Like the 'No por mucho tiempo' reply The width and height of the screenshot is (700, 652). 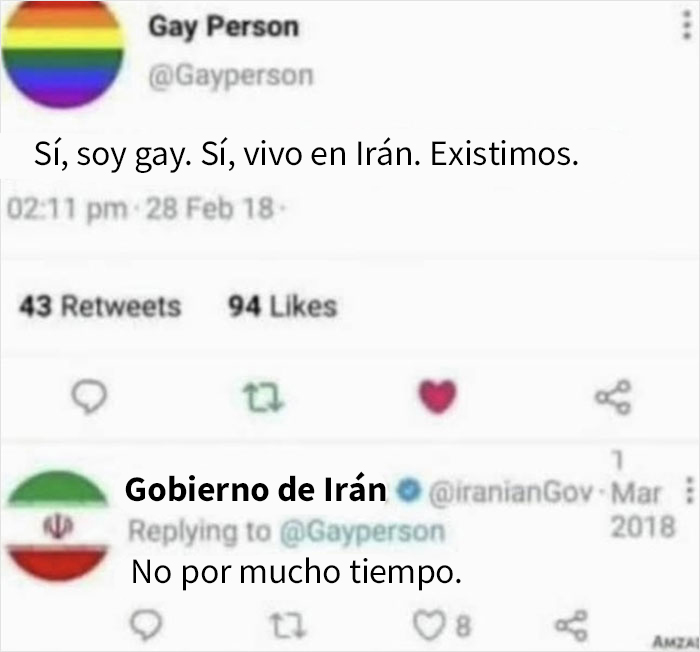429,626
